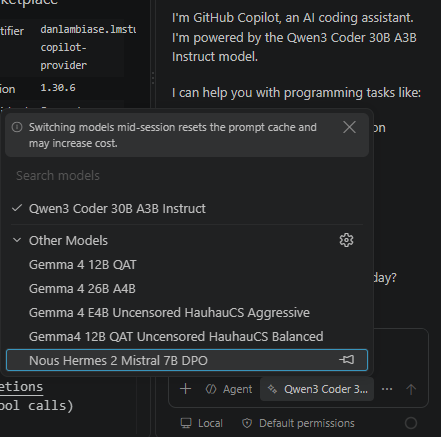The height and width of the screenshot is (437, 441).
Task: Open the Default permissions selector
Action: 298,423
